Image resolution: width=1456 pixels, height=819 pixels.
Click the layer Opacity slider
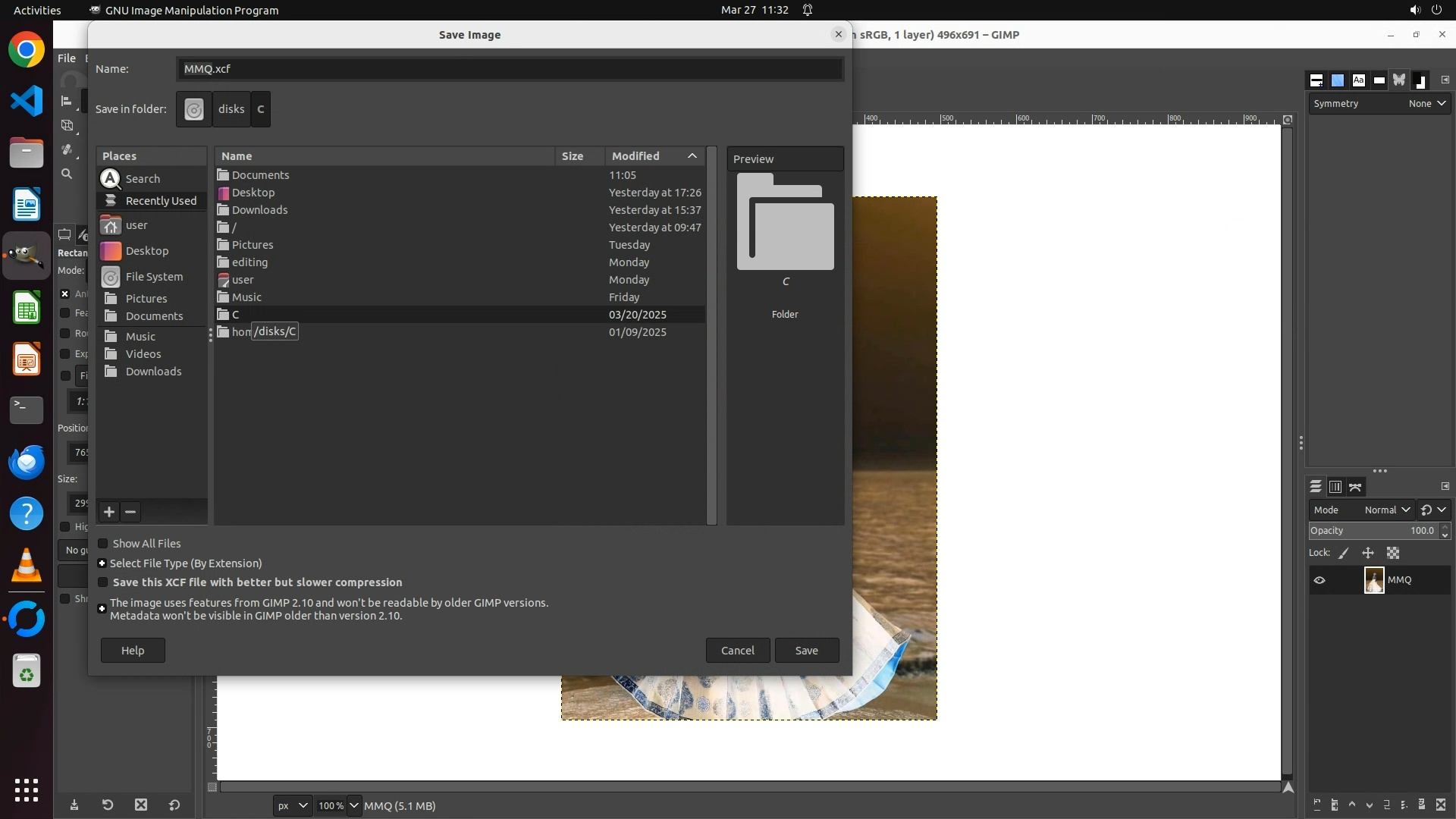1373,531
